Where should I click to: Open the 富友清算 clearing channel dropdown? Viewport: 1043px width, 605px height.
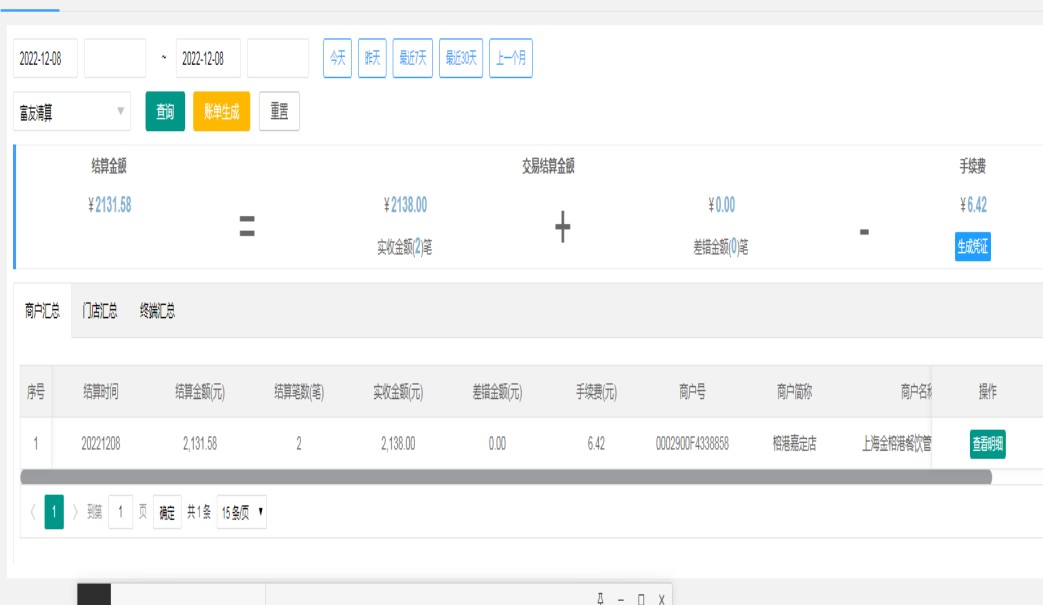tap(72, 111)
